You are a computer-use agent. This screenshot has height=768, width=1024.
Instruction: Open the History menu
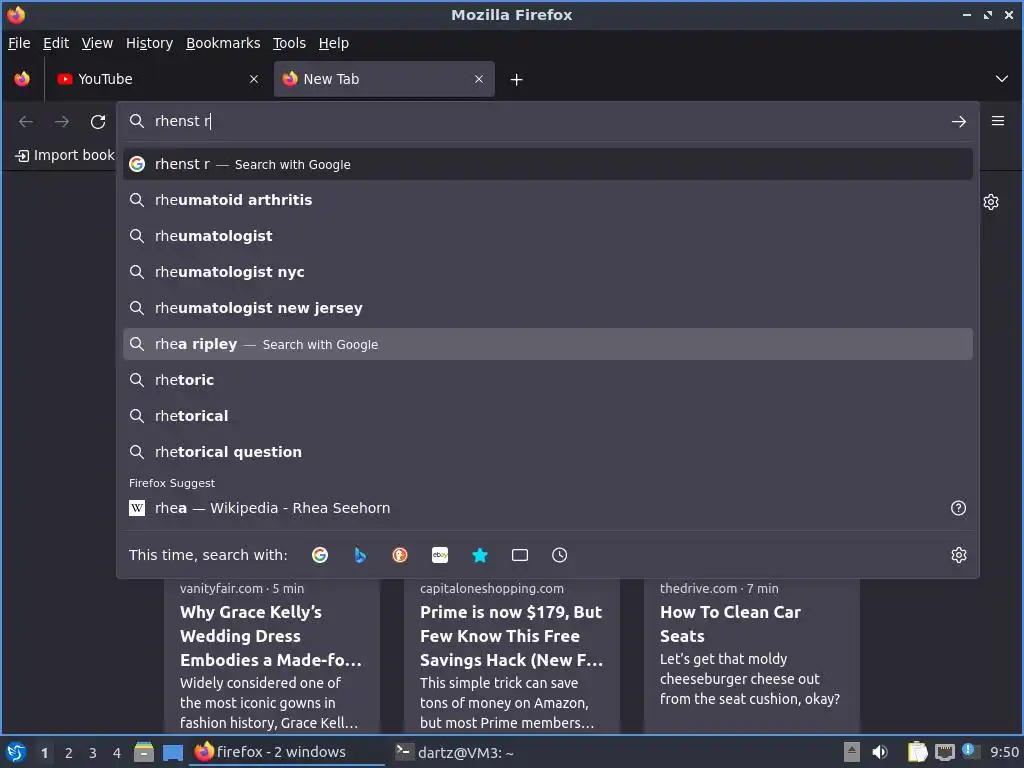pyautogui.click(x=149, y=43)
